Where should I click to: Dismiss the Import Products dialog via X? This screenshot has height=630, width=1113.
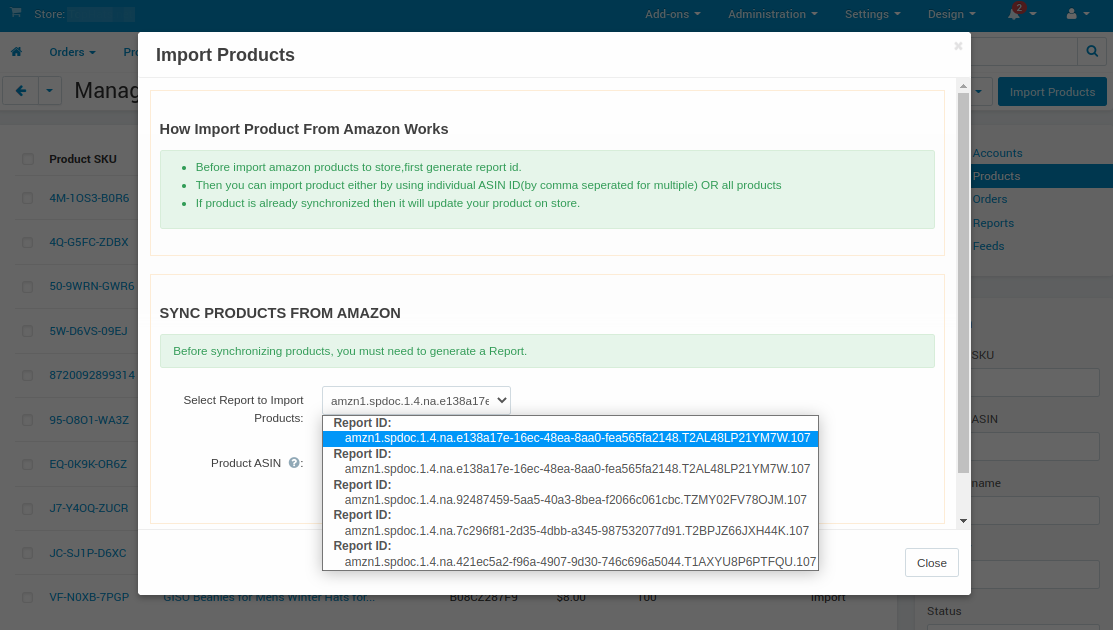(957, 46)
